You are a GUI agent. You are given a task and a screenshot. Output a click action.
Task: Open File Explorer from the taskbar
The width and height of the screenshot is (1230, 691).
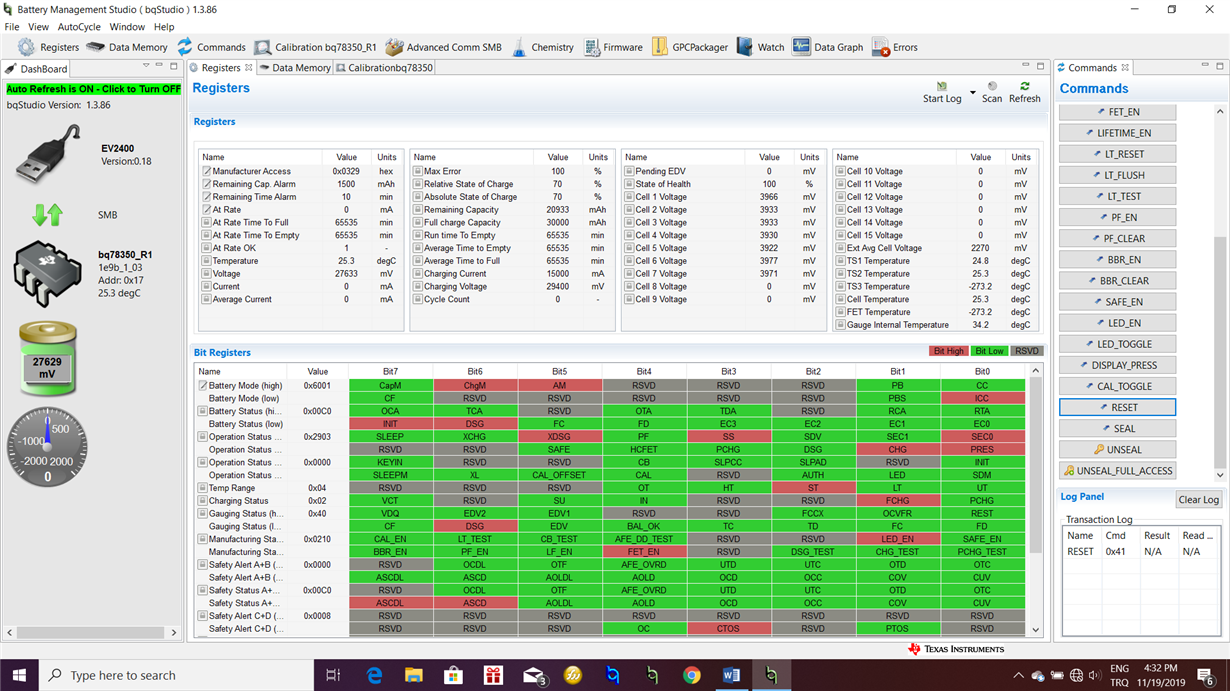tap(414, 676)
